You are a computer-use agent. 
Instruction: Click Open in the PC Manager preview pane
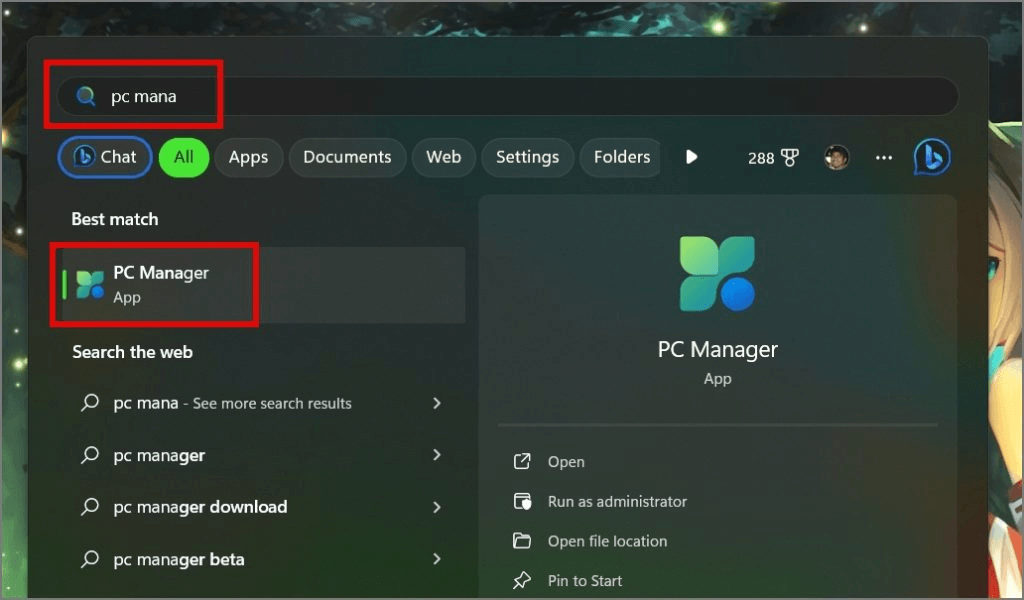566,462
